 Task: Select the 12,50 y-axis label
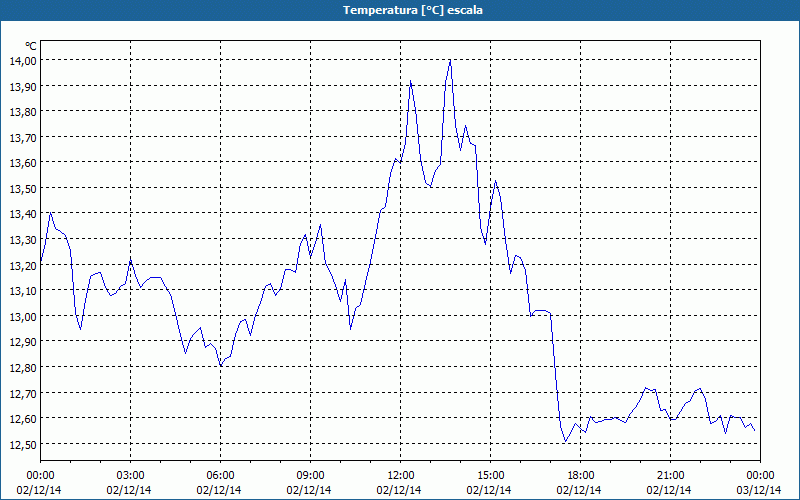point(23,444)
